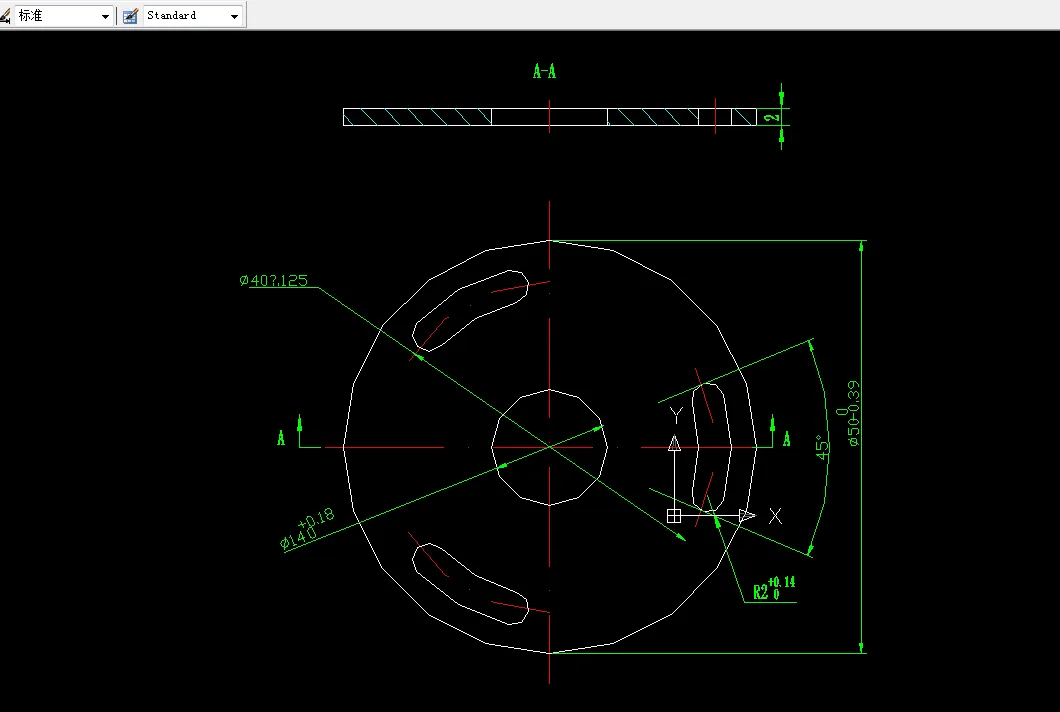This screenshot has height=712, width=1060.
Task: Select the left hatched region in section view
Action: pyautogui.click(x=417, y=117)
